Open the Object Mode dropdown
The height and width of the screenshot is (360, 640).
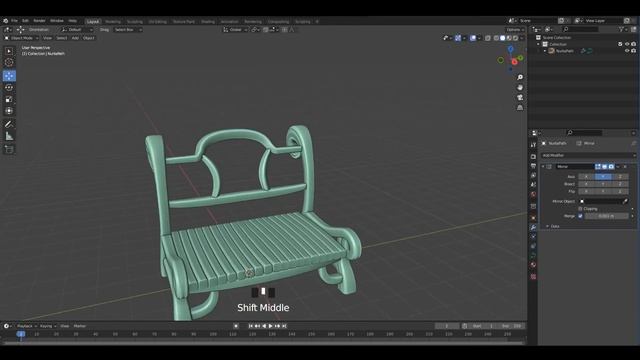[x=21, y=38]
